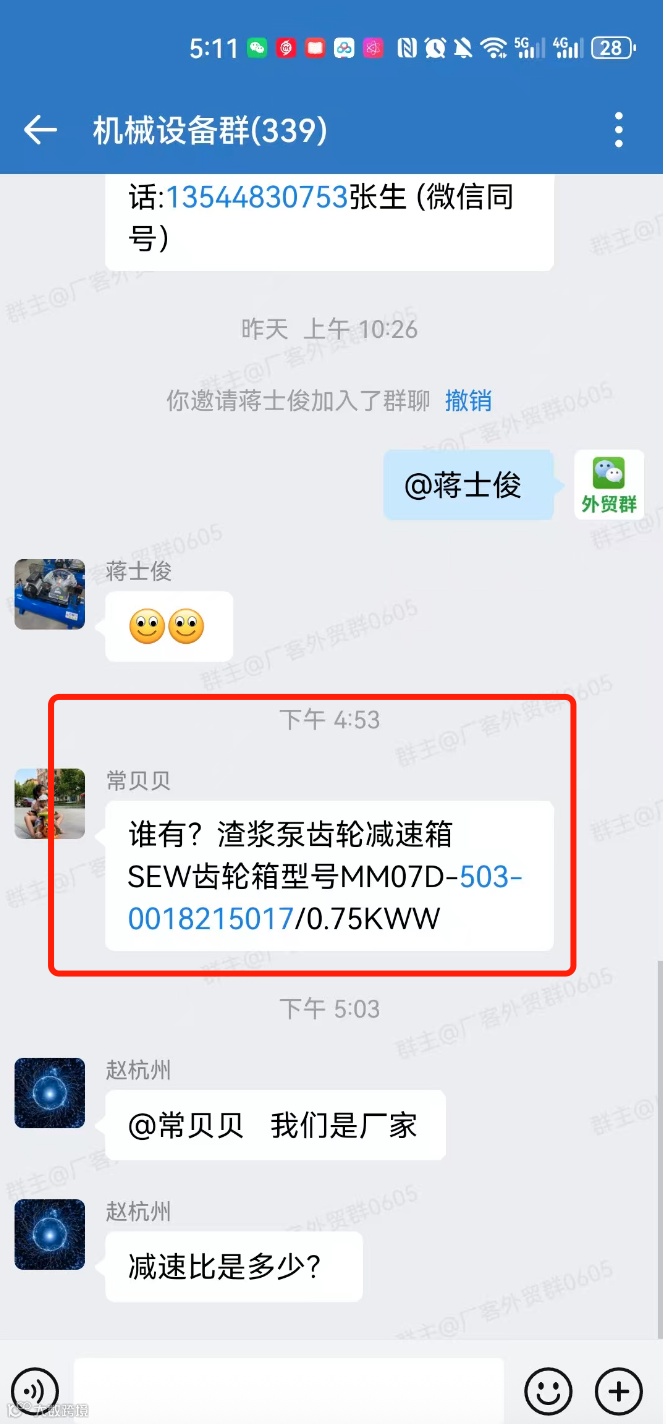Tap the 机械设备群(339) group title
666x1424 pixels.
coord(210,130)
